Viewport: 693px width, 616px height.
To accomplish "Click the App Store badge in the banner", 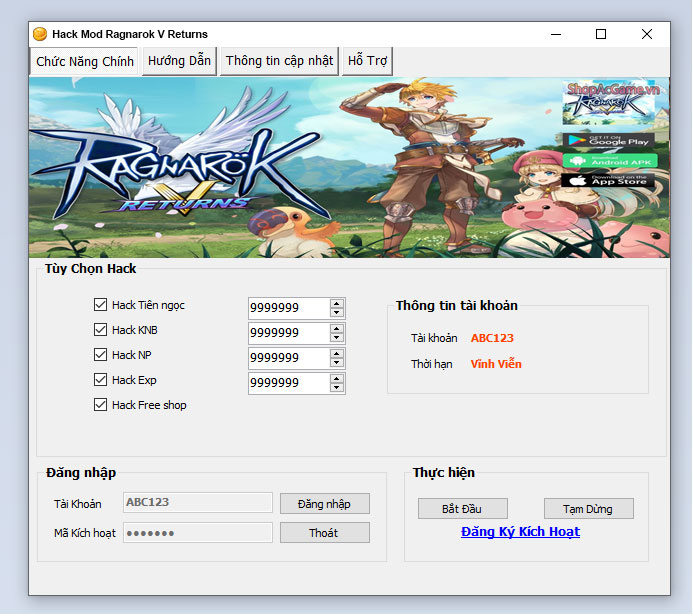I will click(608, 180).
